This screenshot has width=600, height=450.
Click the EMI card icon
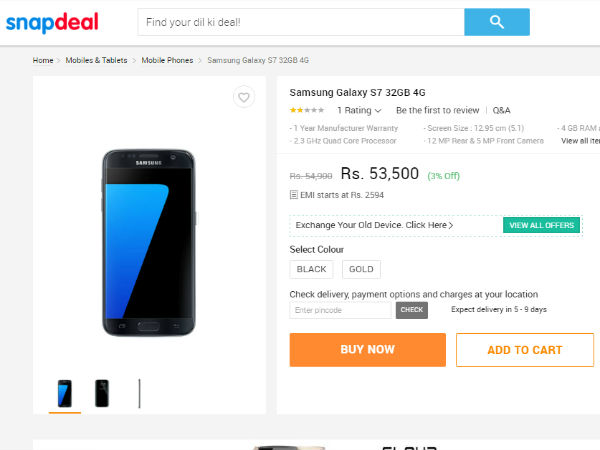294,195
